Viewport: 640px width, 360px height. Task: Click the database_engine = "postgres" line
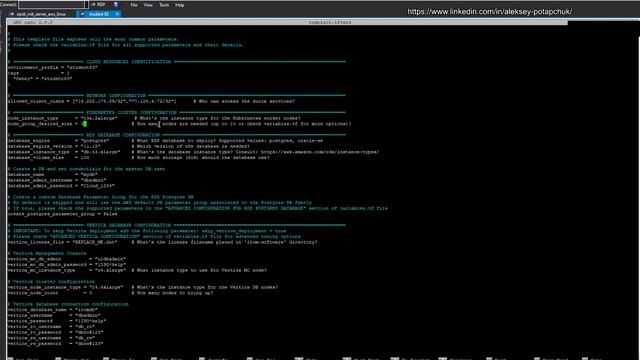pyautogui.click(x=165, y=141)
